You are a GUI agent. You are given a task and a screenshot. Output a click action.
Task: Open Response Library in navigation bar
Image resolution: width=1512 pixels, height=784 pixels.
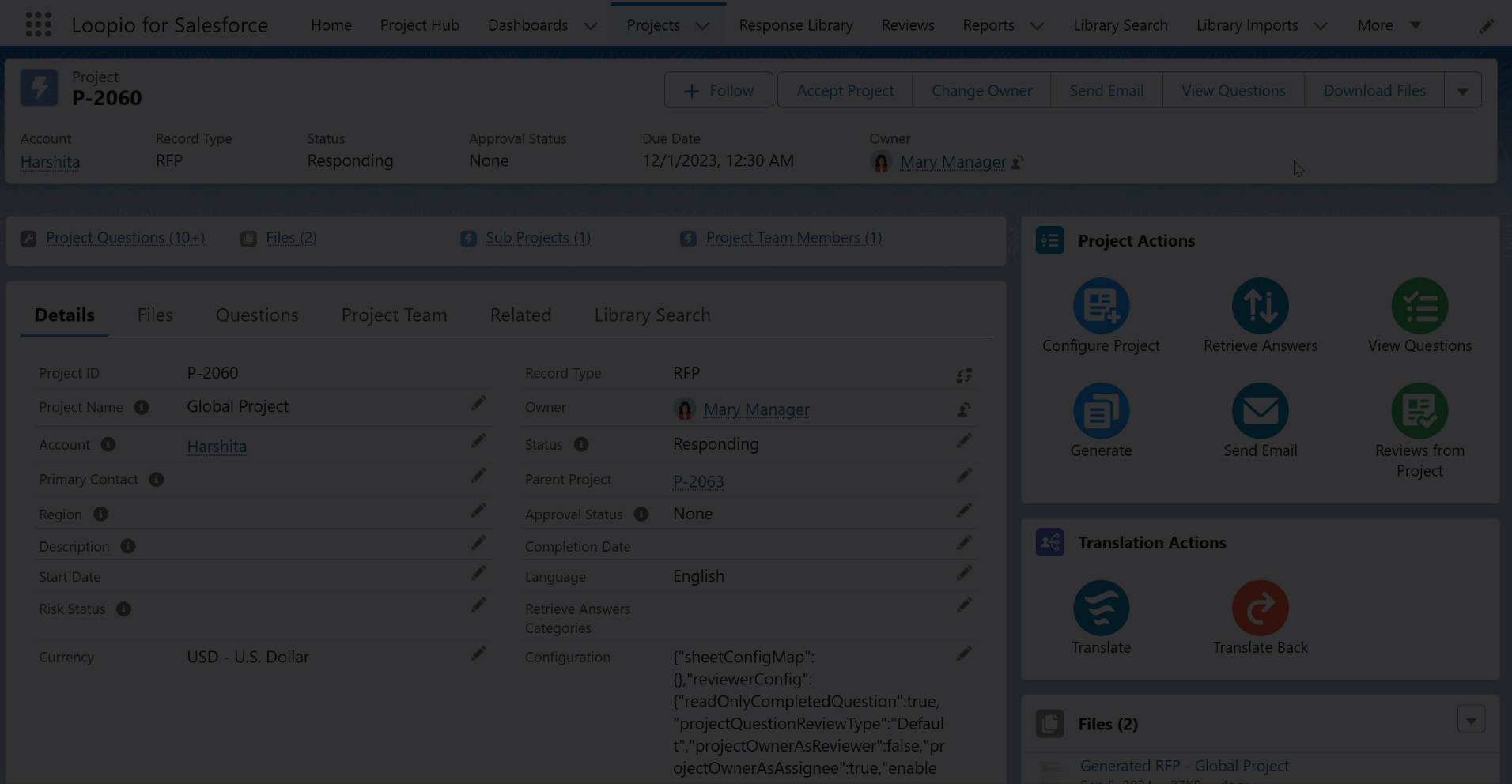pos(796,25)
